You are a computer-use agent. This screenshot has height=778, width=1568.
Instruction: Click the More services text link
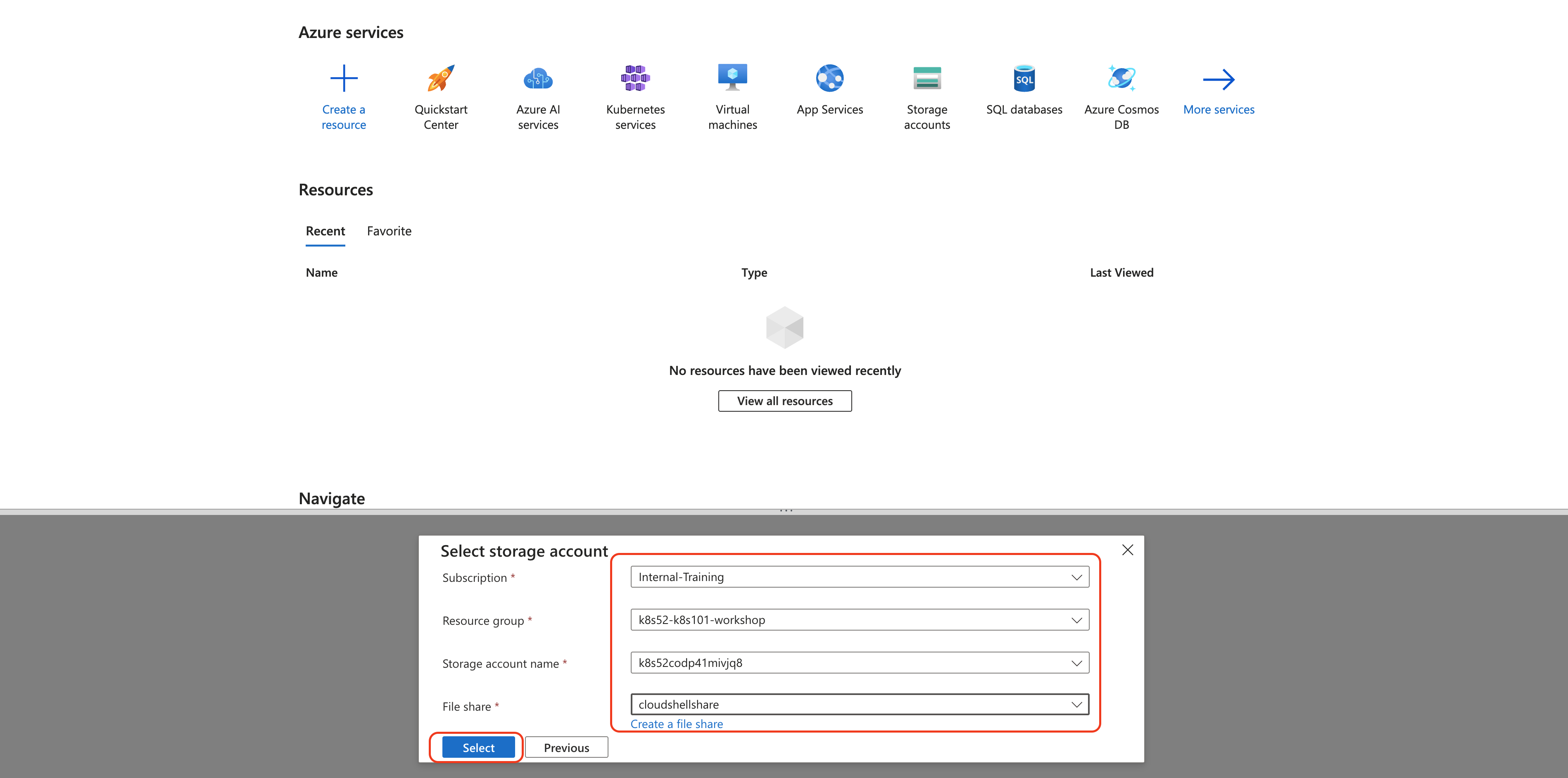tap(1219, 109)
